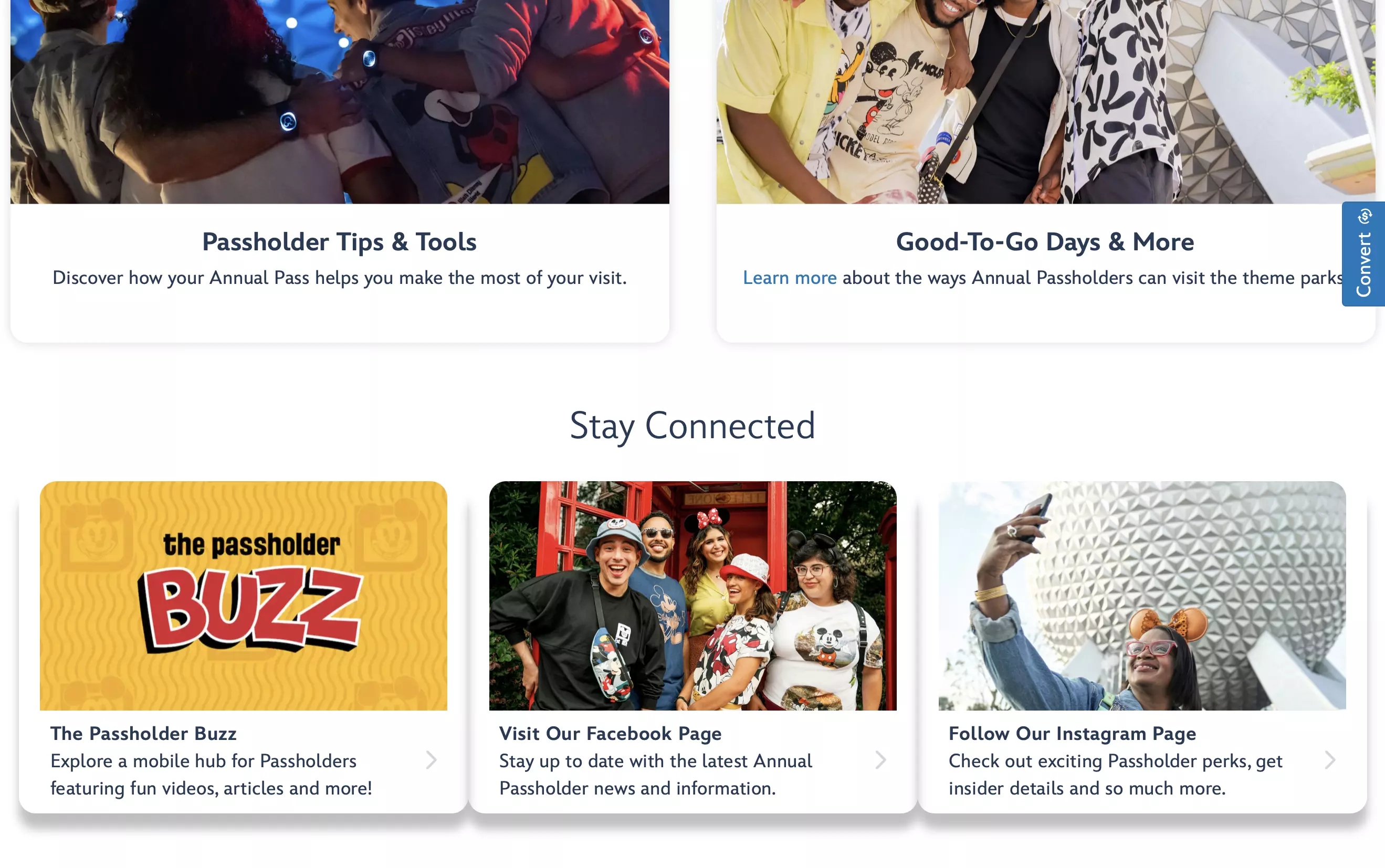
Task: Open the Passholder Tips & Tools heading
Action: (x=339, y=242)
